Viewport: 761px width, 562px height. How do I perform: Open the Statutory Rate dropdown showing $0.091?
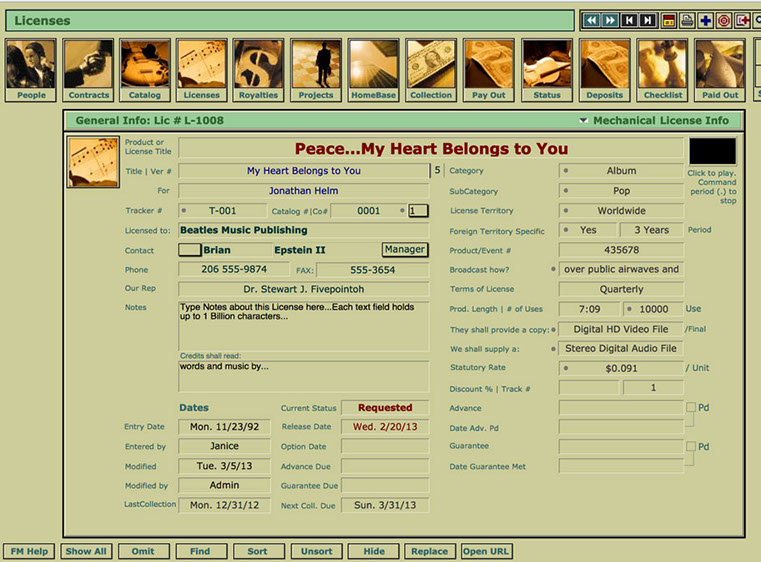pos(621,368)
